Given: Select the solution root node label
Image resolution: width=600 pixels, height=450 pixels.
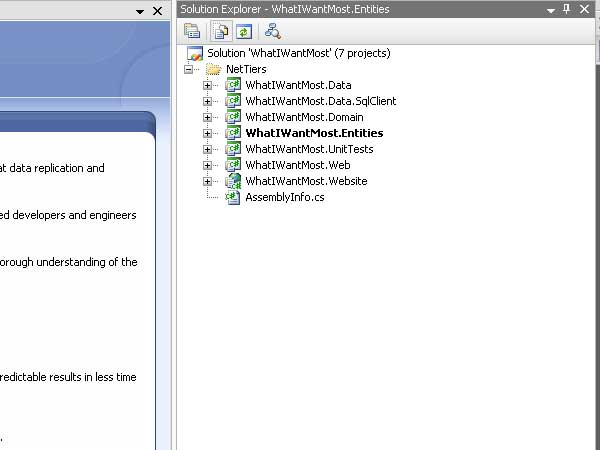Looking at the screenshot, I should click(x=298, y=53).
